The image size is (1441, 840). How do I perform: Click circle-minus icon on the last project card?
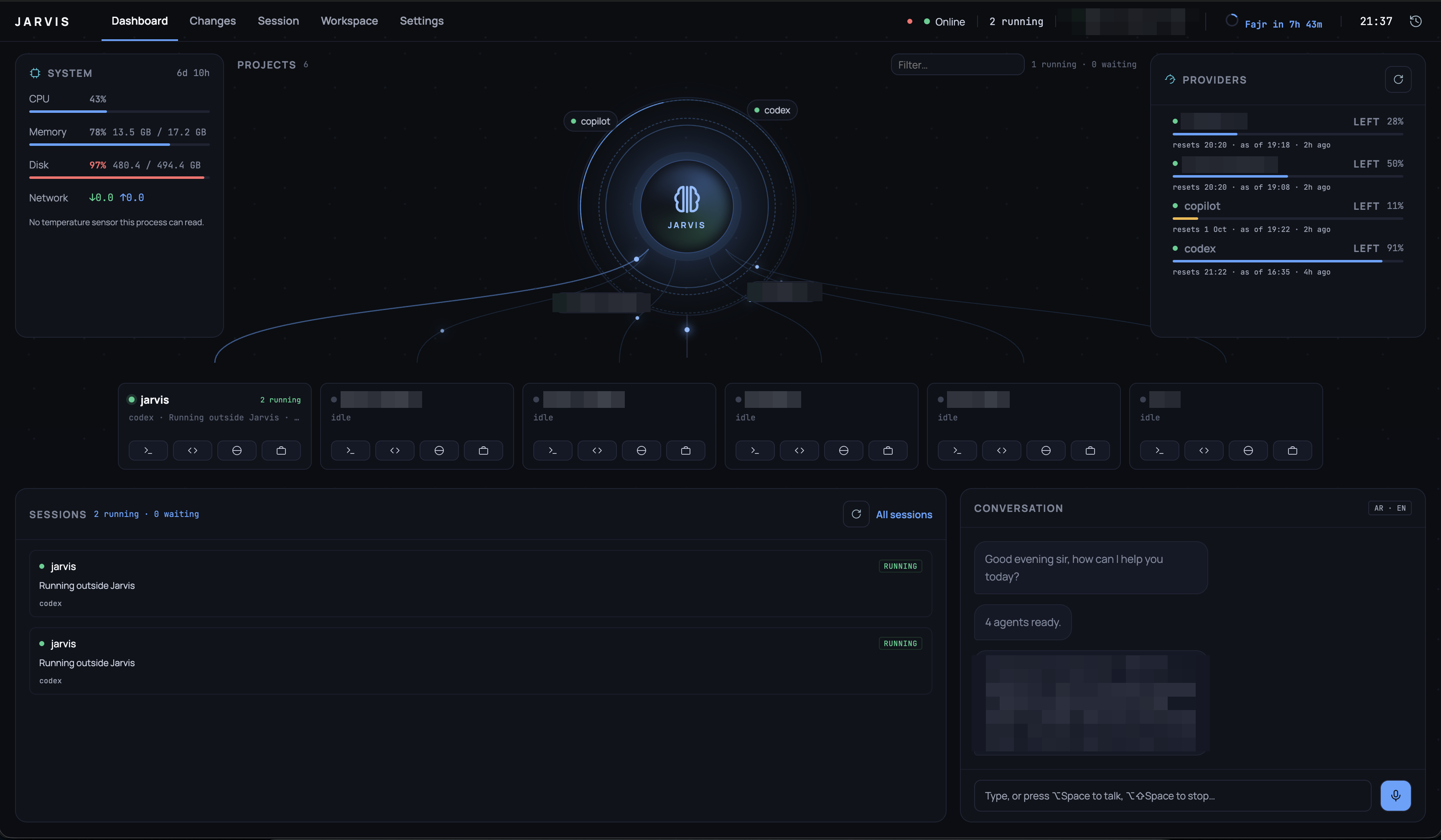pyautogui.click(x=1248, y=451)
